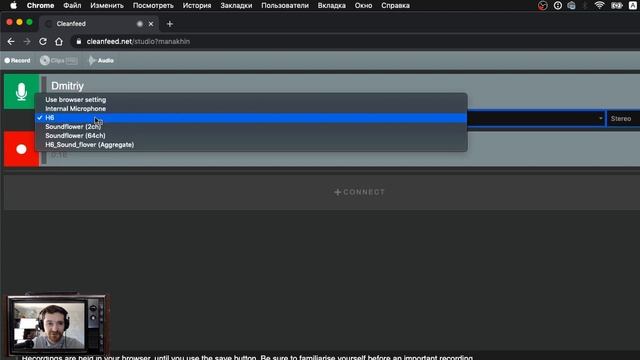This screenshot has width=640, height=360.
Task: Open the Вкладка menu
Action: [331, 5]
